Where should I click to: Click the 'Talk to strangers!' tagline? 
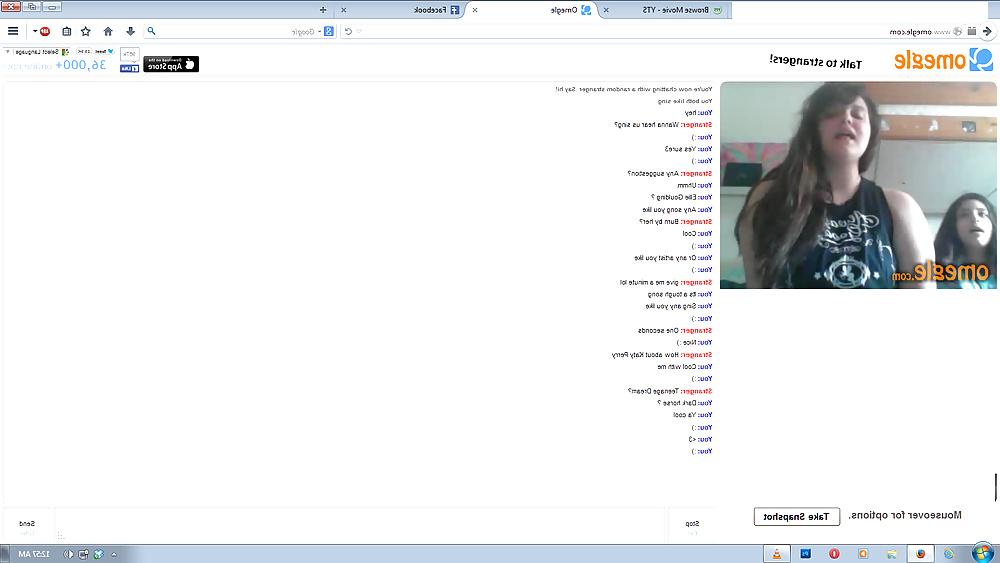coord(816,62)
